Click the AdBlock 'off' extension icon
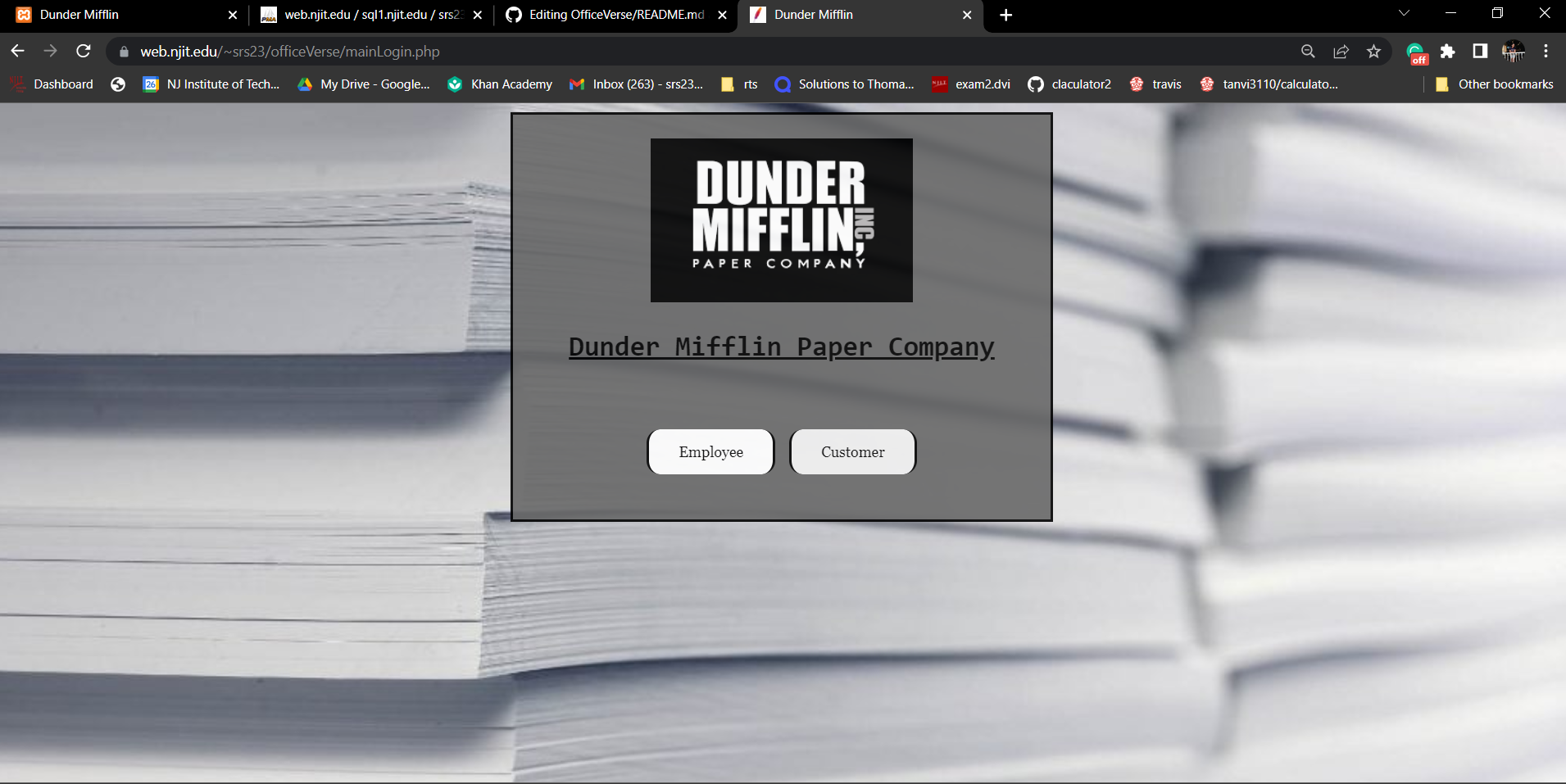The height and width of the screenshot is (784, 1566). click(x=1417, y=51)
